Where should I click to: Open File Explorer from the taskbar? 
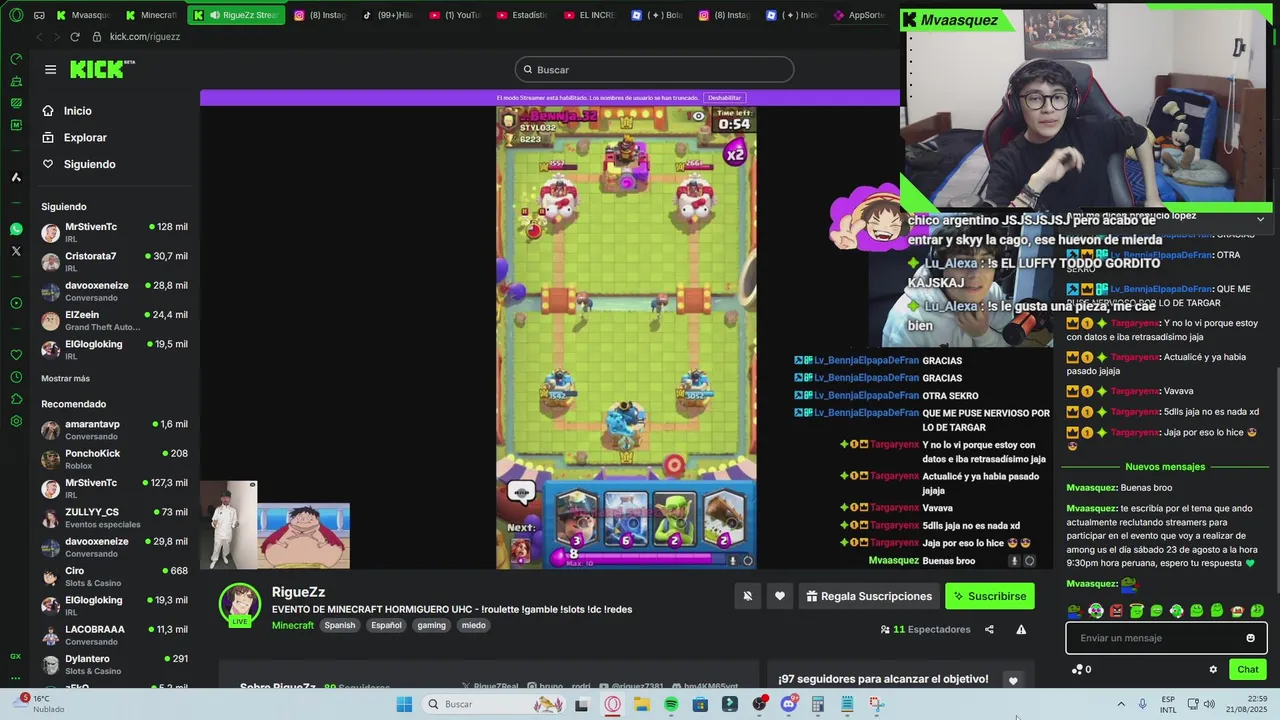(x=642, y=704)
